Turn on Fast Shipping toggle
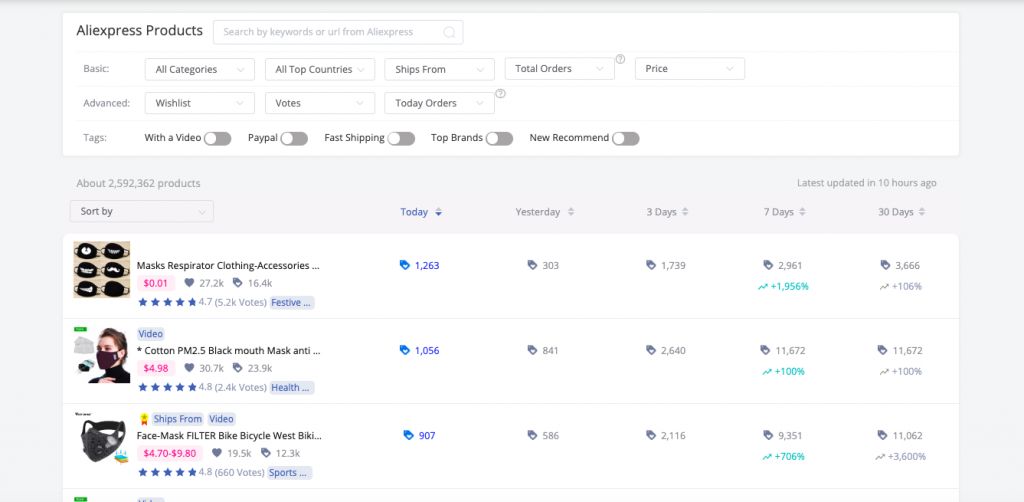 click(x=401, y=138)
